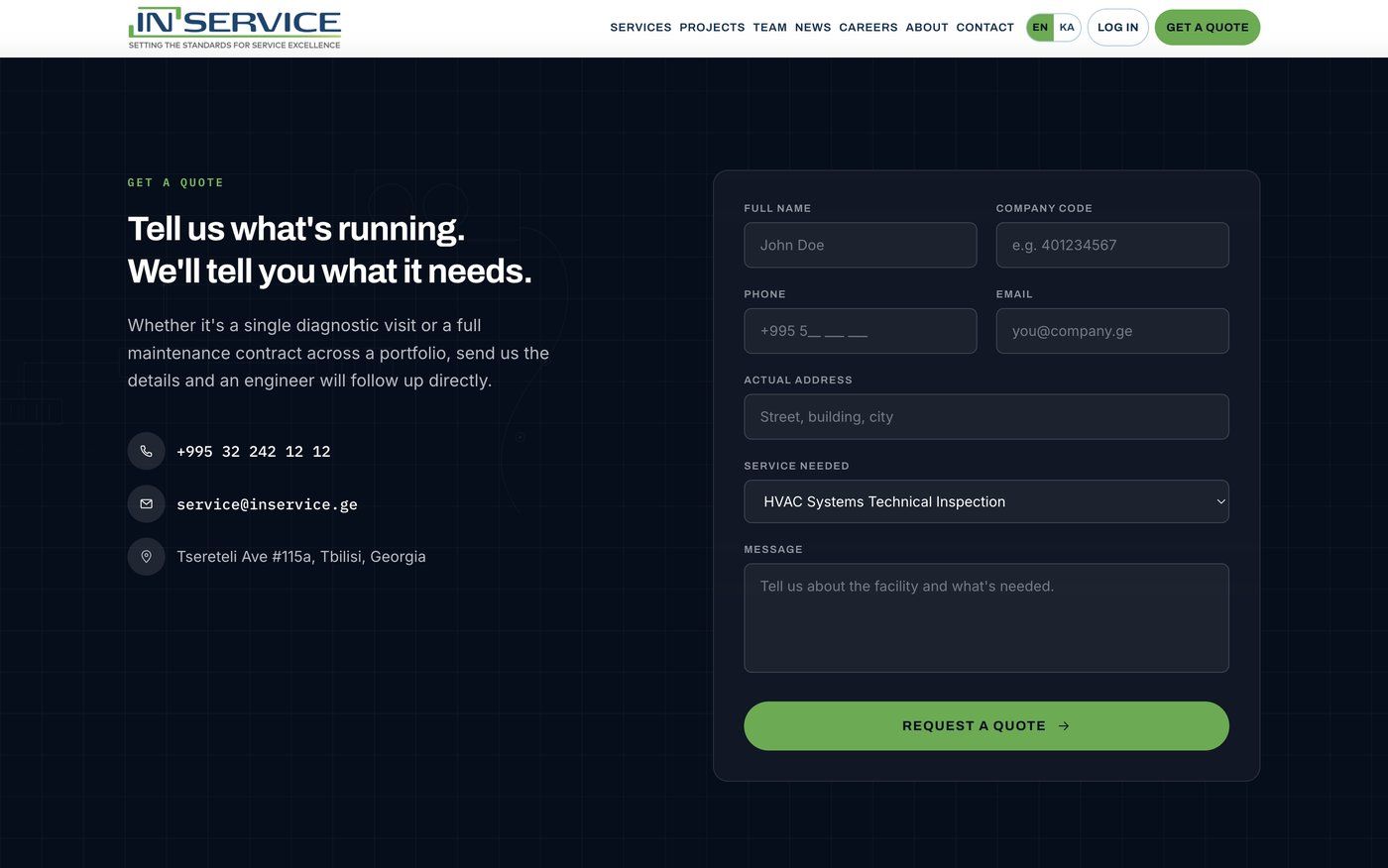The width and height of the screenshot is (1388, 868).
Task: Click the InService logo
Action: [x=235, y=28]
